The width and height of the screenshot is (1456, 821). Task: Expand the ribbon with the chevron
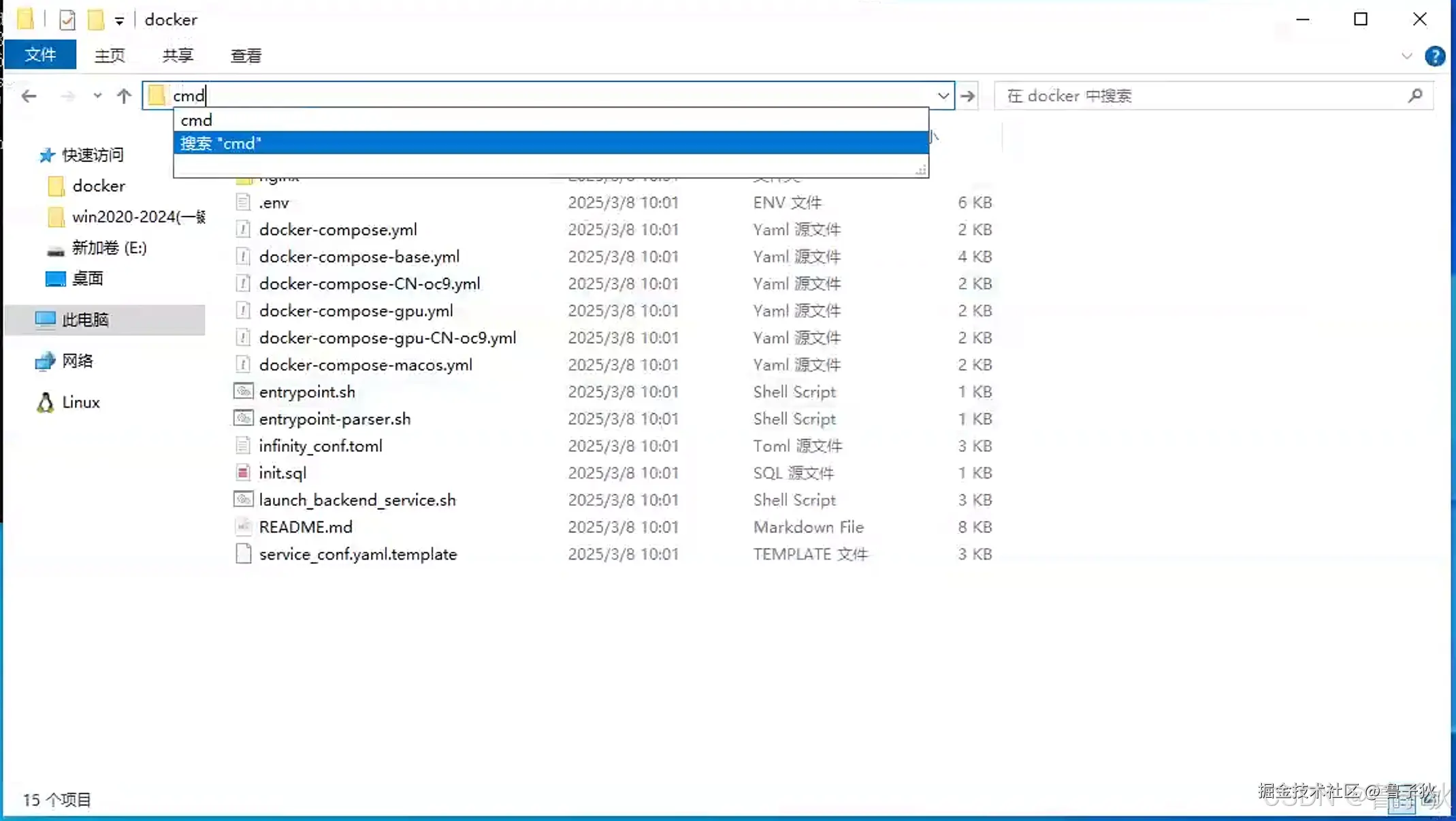1406,56
